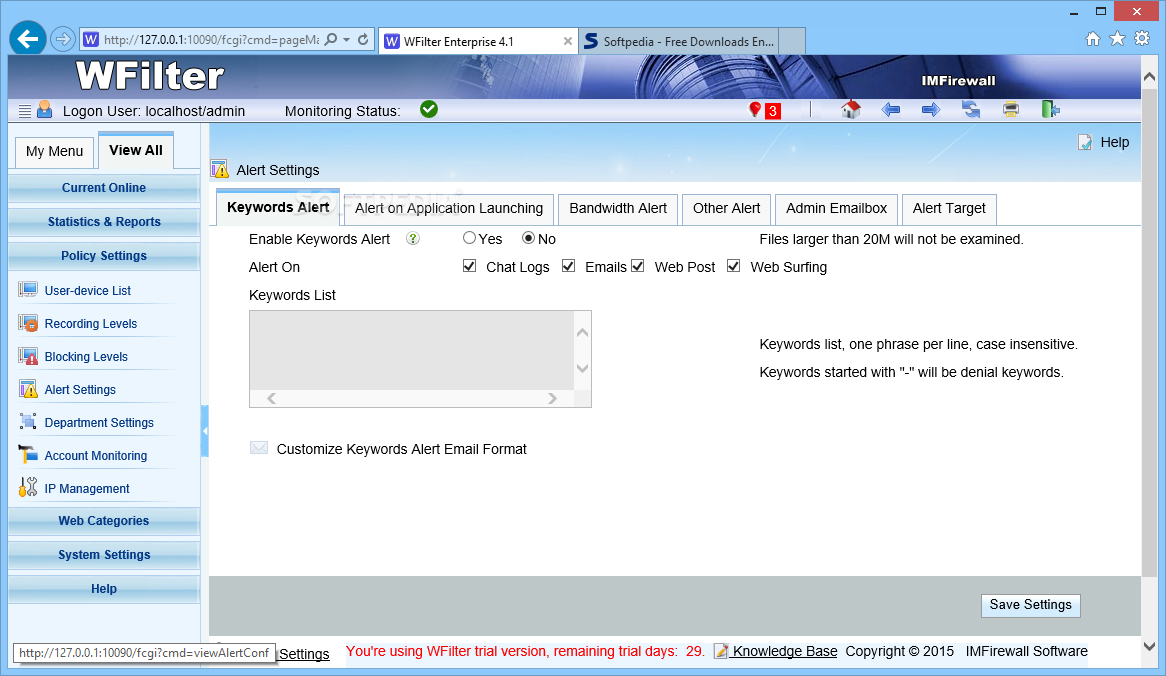Expand the Web Categories section

tap(103, 521)
